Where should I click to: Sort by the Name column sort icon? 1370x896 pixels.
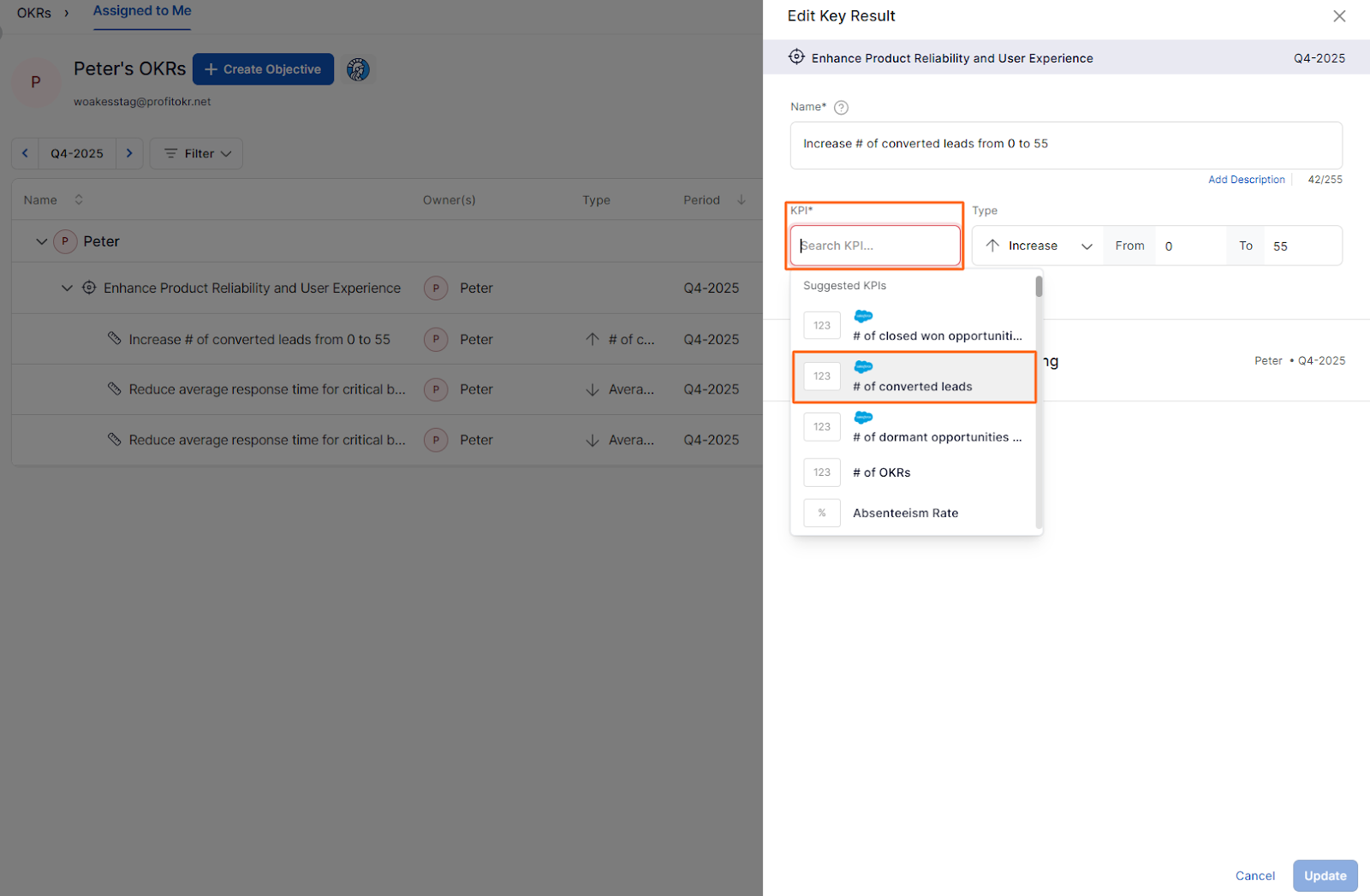tap(78, 199)
